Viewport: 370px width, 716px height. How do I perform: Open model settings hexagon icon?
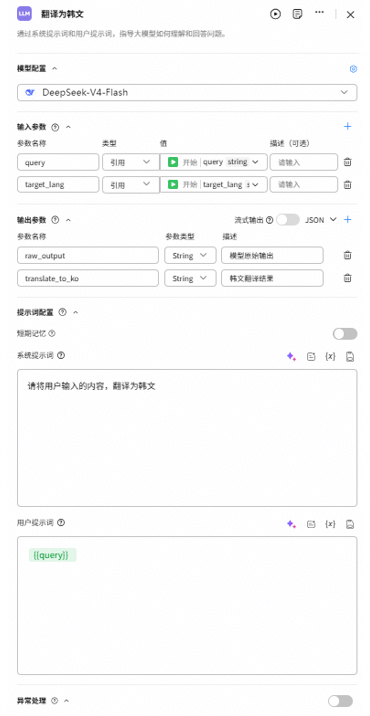(353, 68)
